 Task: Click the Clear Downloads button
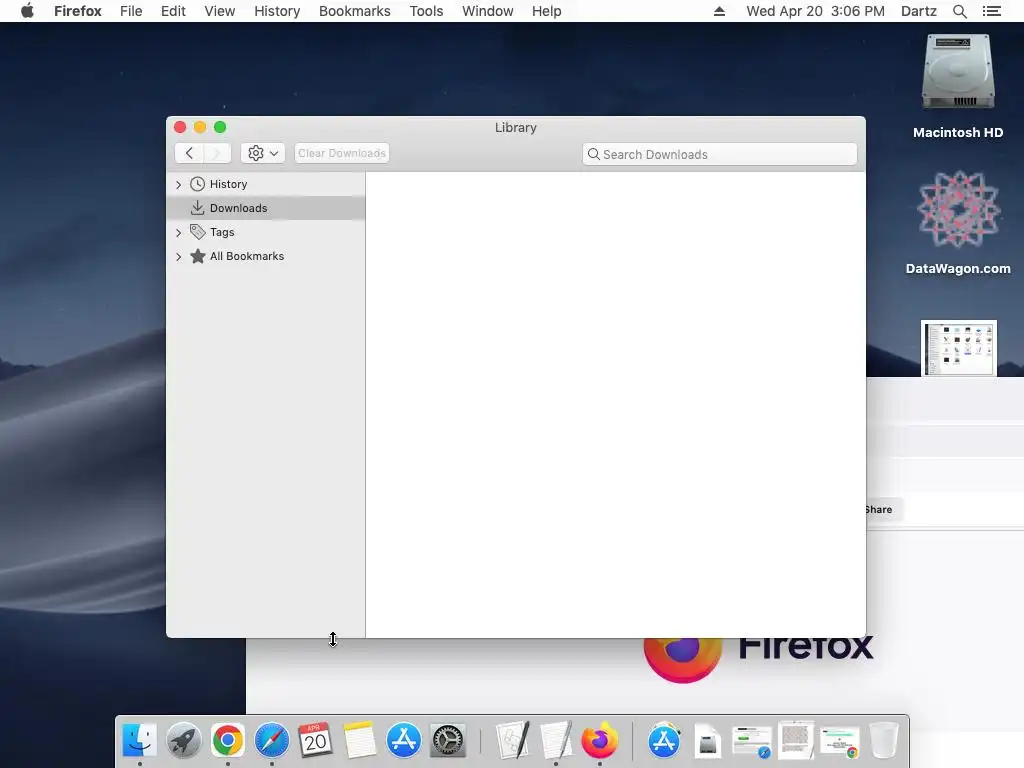[x=342, y=153]
